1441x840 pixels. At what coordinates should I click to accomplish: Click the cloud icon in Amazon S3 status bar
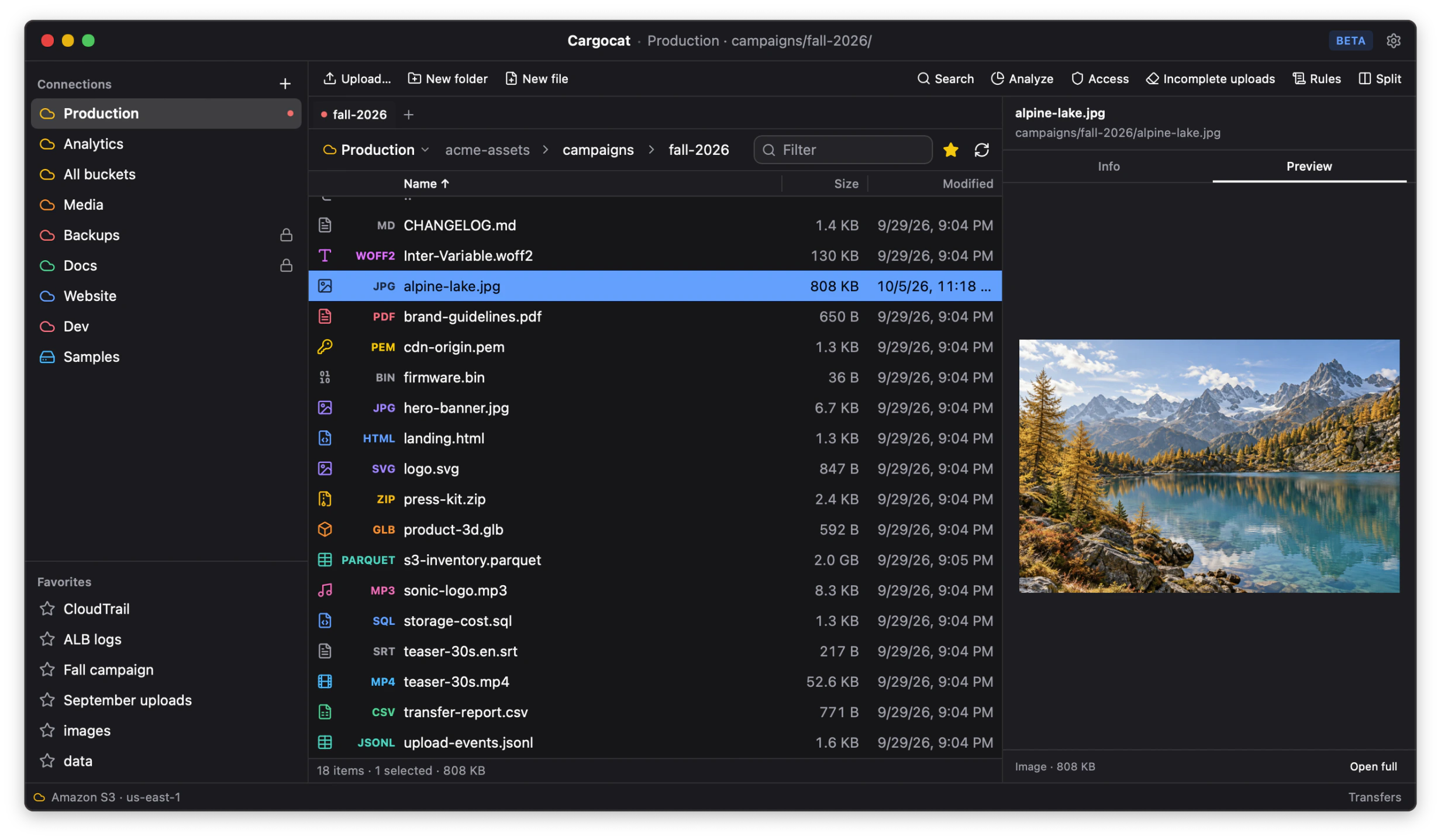tap(39, 797)
